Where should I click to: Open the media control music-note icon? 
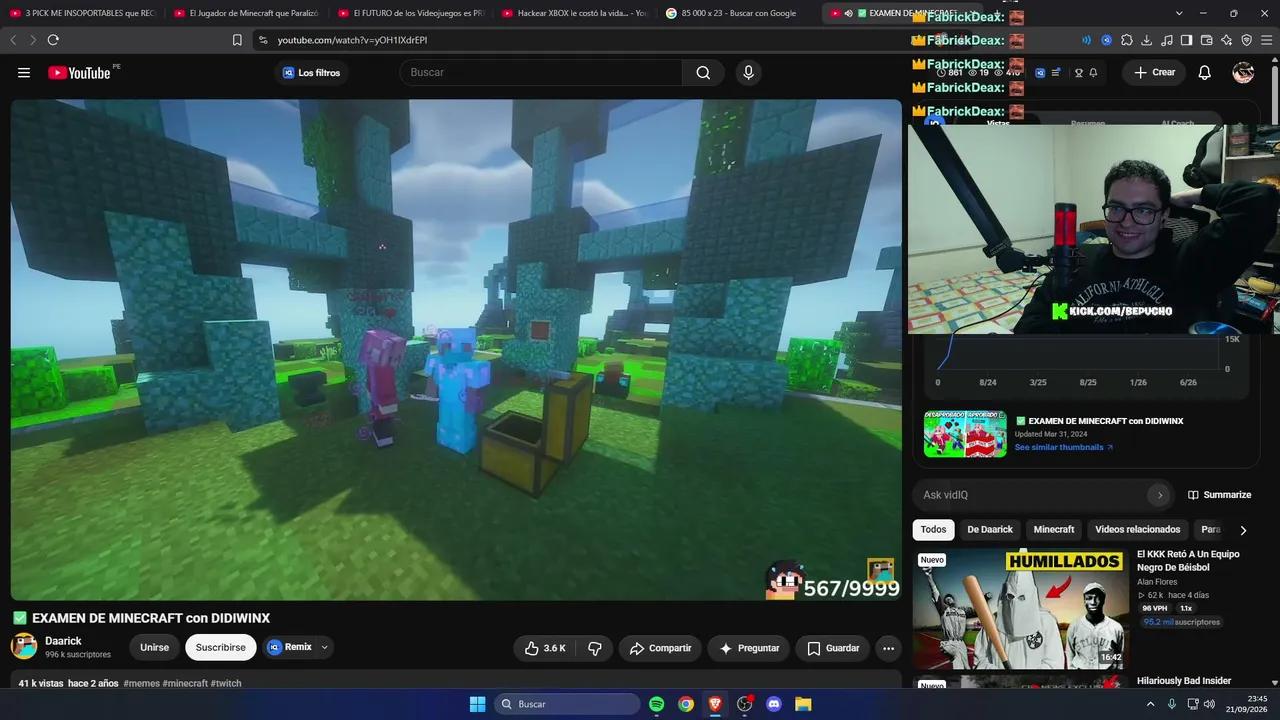click(1167, 40)
